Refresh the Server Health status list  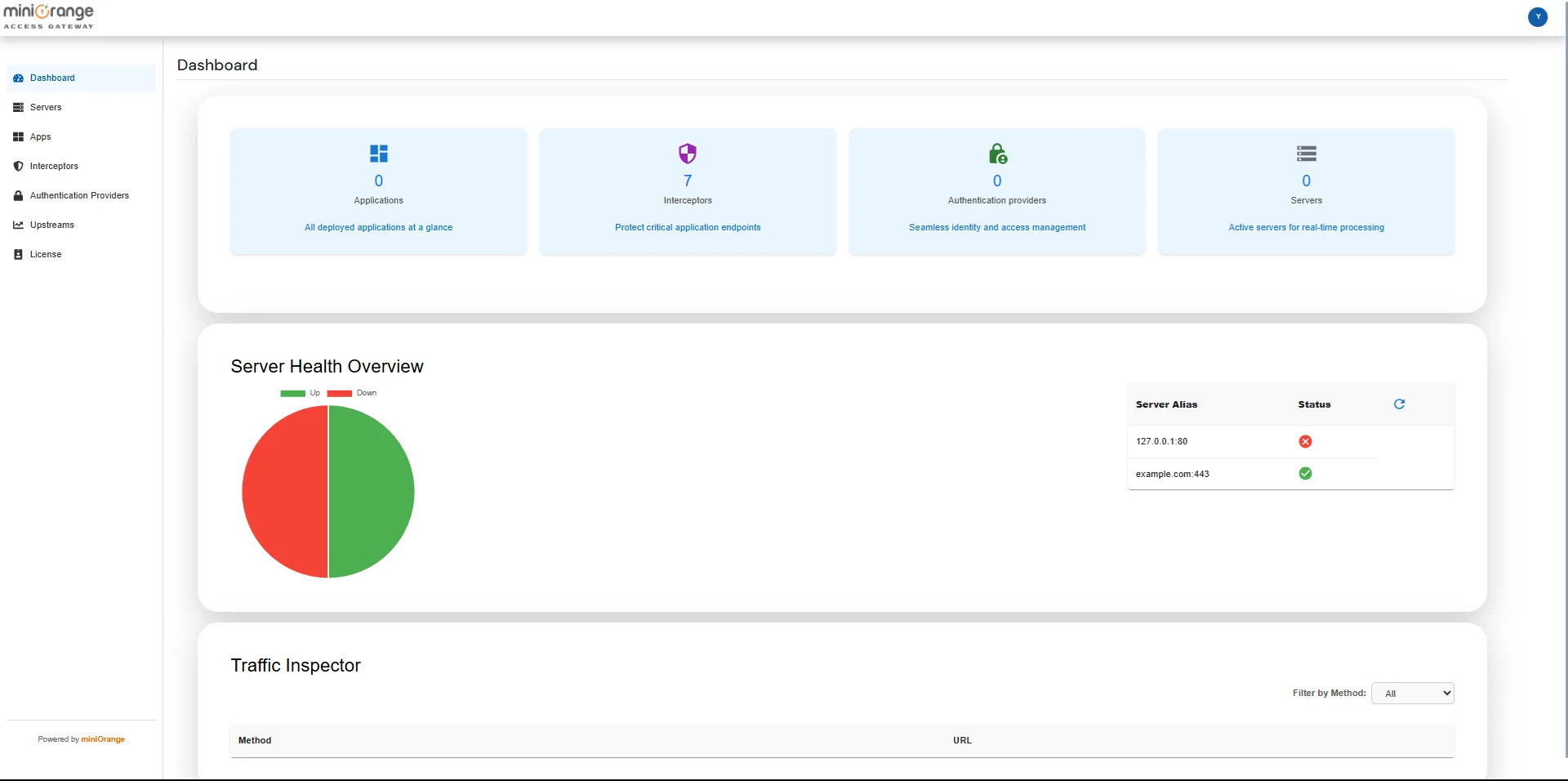tap(1400, 404)
